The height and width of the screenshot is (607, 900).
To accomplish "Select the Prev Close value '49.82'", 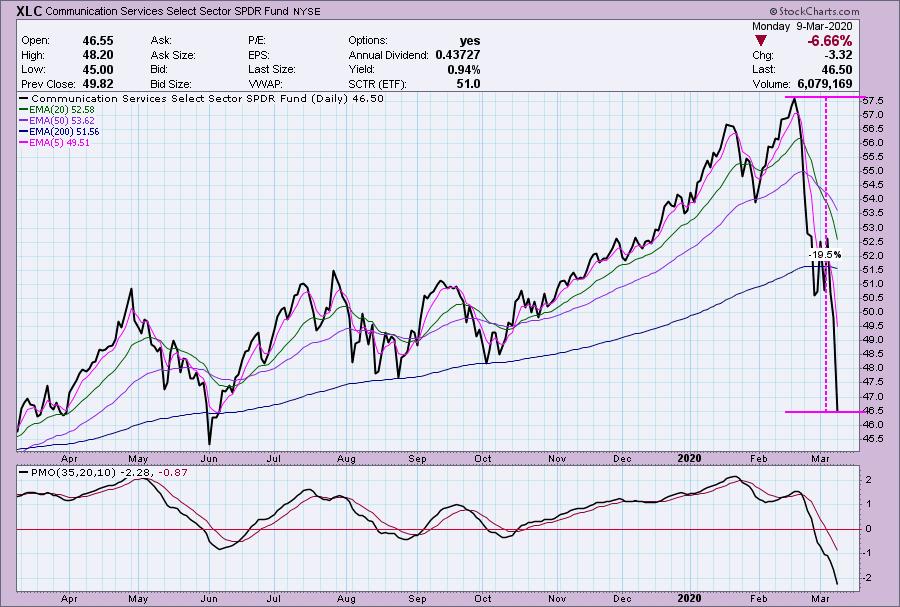I will 98,84.
